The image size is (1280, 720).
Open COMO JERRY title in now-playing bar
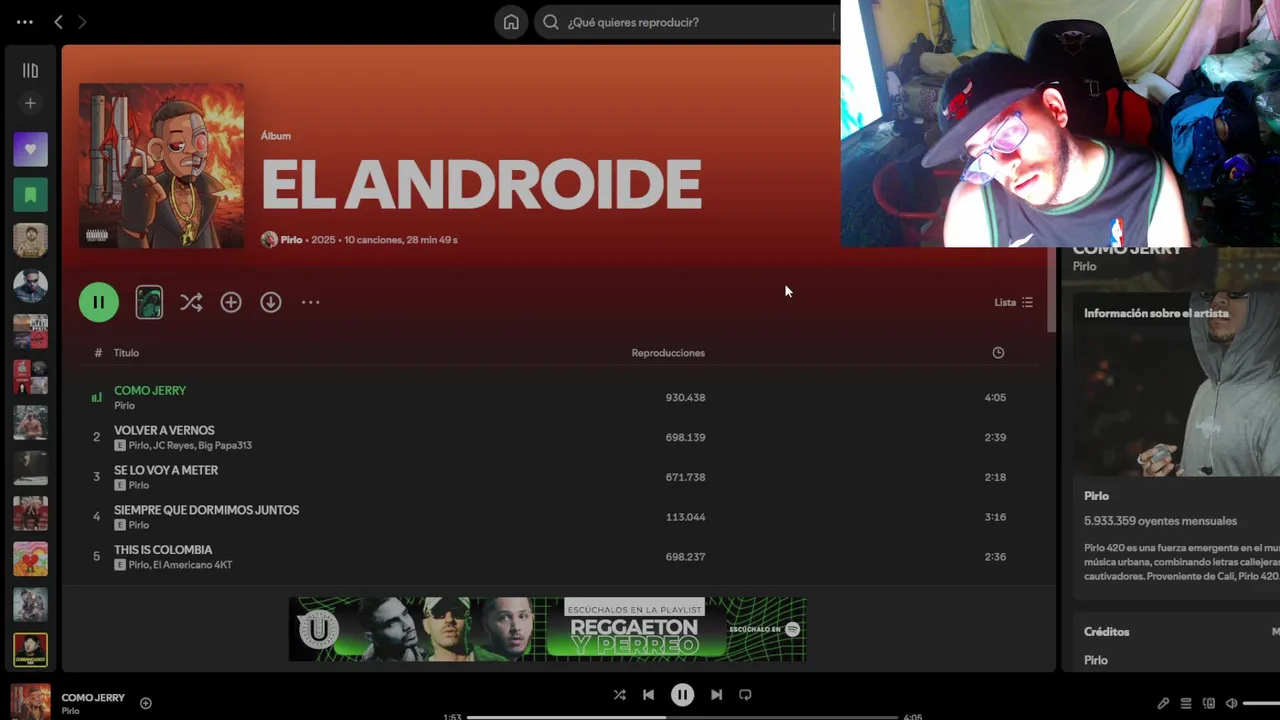(x=93, y=698)
